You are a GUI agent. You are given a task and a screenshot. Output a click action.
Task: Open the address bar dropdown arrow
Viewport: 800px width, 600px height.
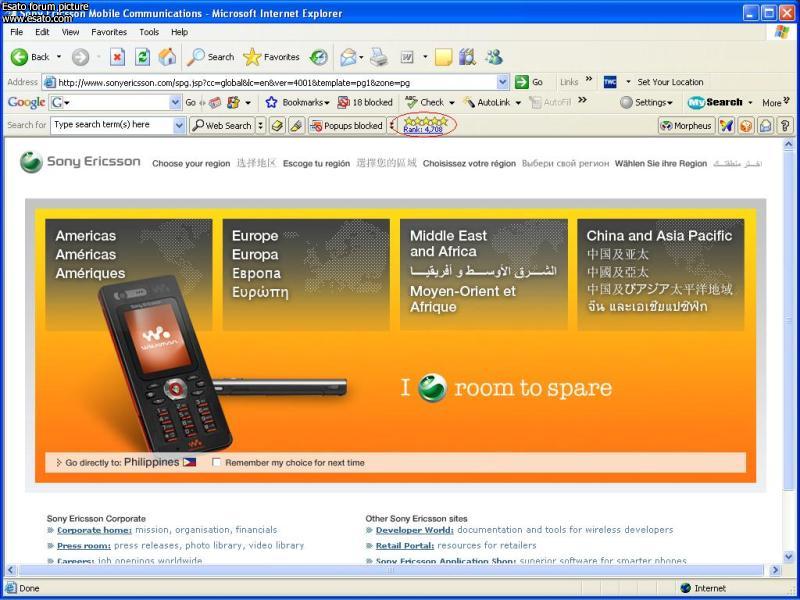pyautogui.click(x=503, y=82)
